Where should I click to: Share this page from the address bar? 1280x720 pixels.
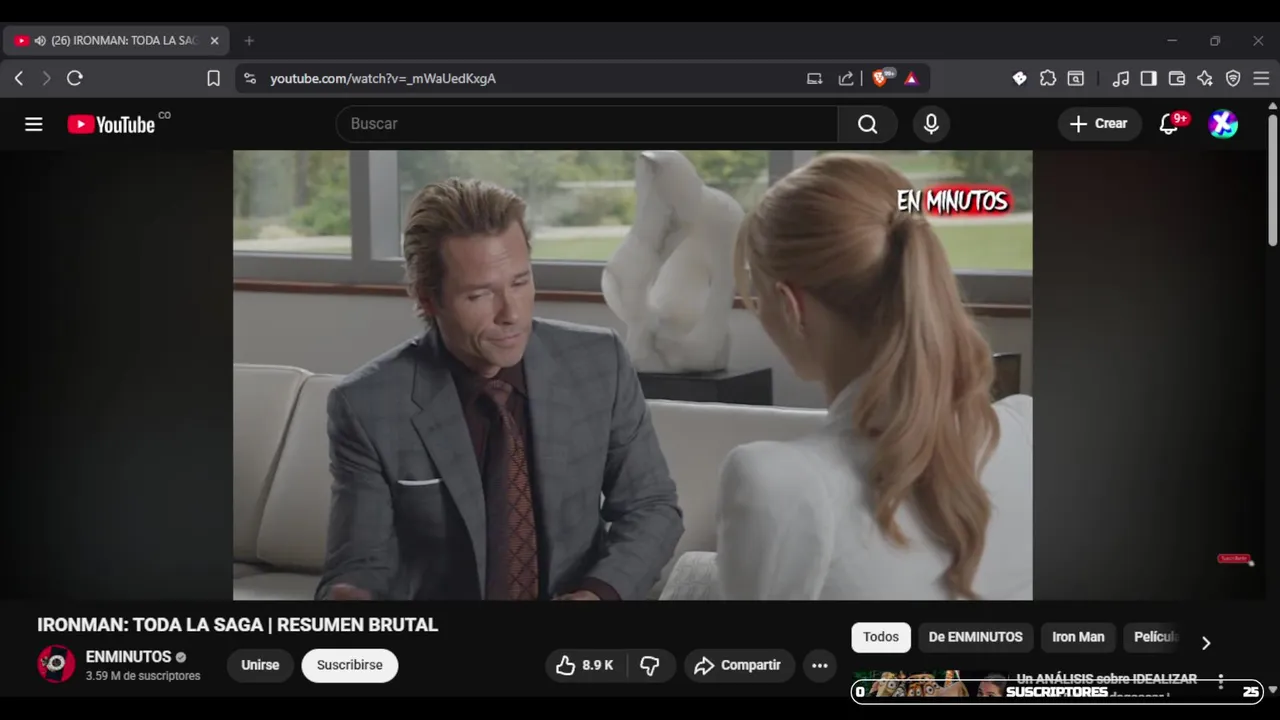pos(846,78)
